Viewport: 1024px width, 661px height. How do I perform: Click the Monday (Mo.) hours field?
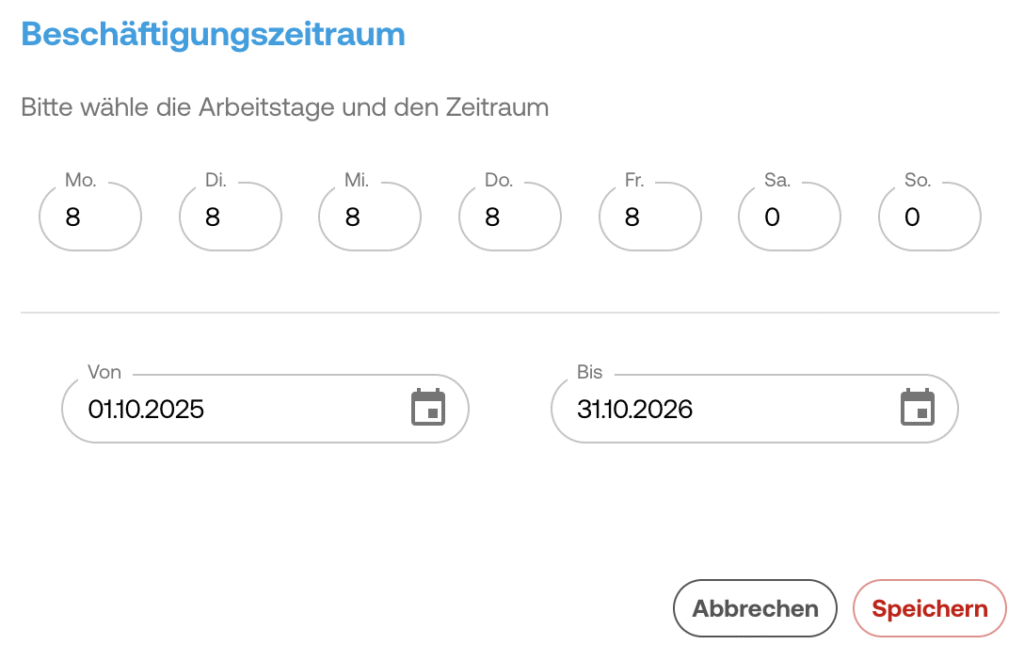click(90, 217)
